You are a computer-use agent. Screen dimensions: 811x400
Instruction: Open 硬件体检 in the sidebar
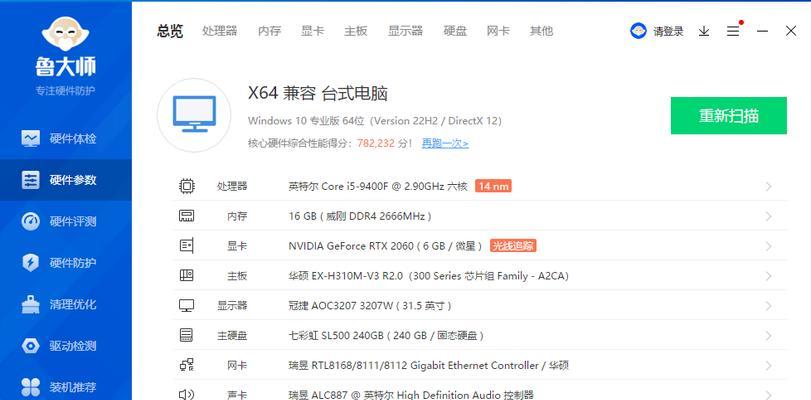pyautogui.click(x=66, y=139)
